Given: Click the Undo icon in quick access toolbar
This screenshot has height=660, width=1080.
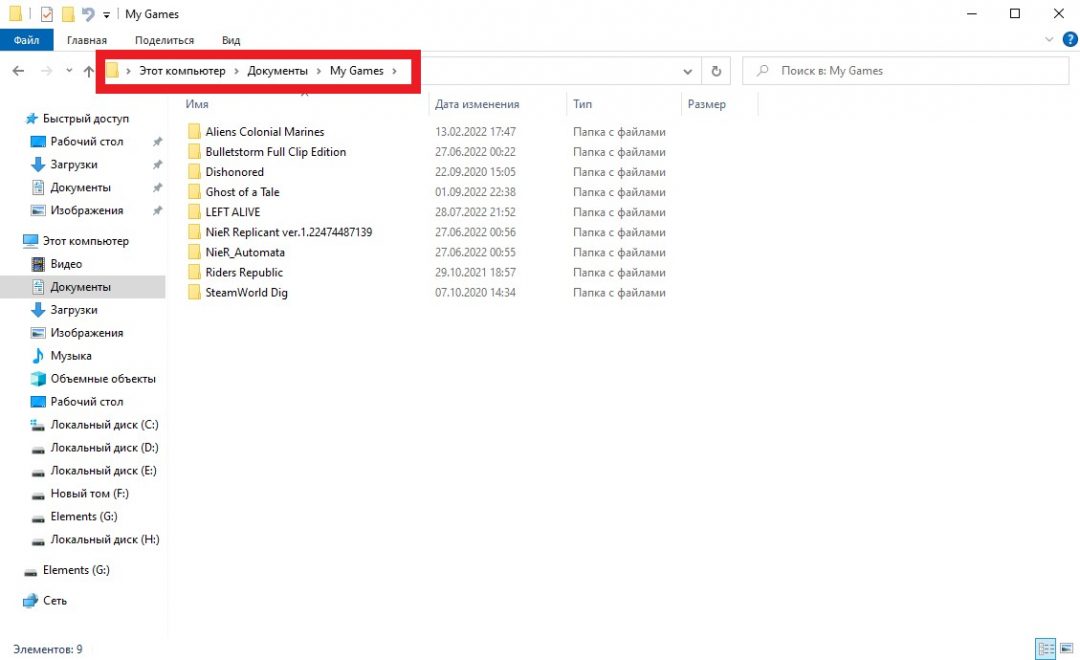Looking at the screenshot, I should [x=88, y=14].
